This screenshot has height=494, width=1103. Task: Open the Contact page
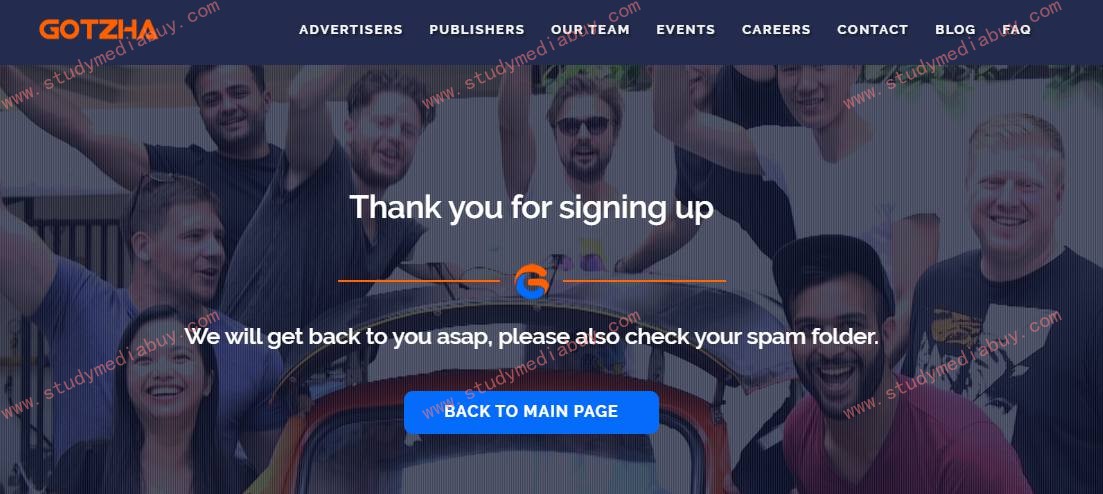coord(872,30)
